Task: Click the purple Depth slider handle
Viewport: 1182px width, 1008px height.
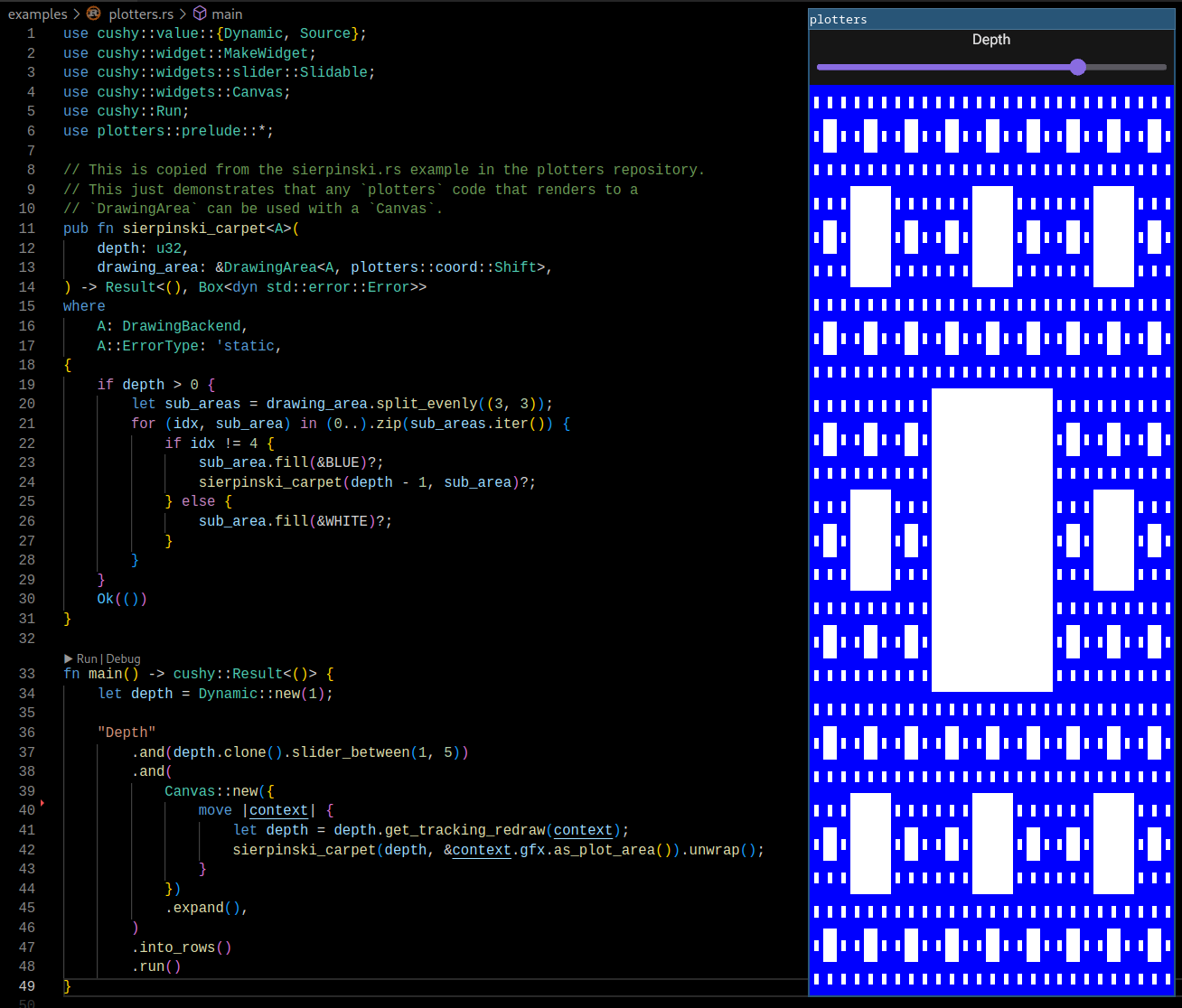Action: pyautogui.click(x=1077, y=66)
